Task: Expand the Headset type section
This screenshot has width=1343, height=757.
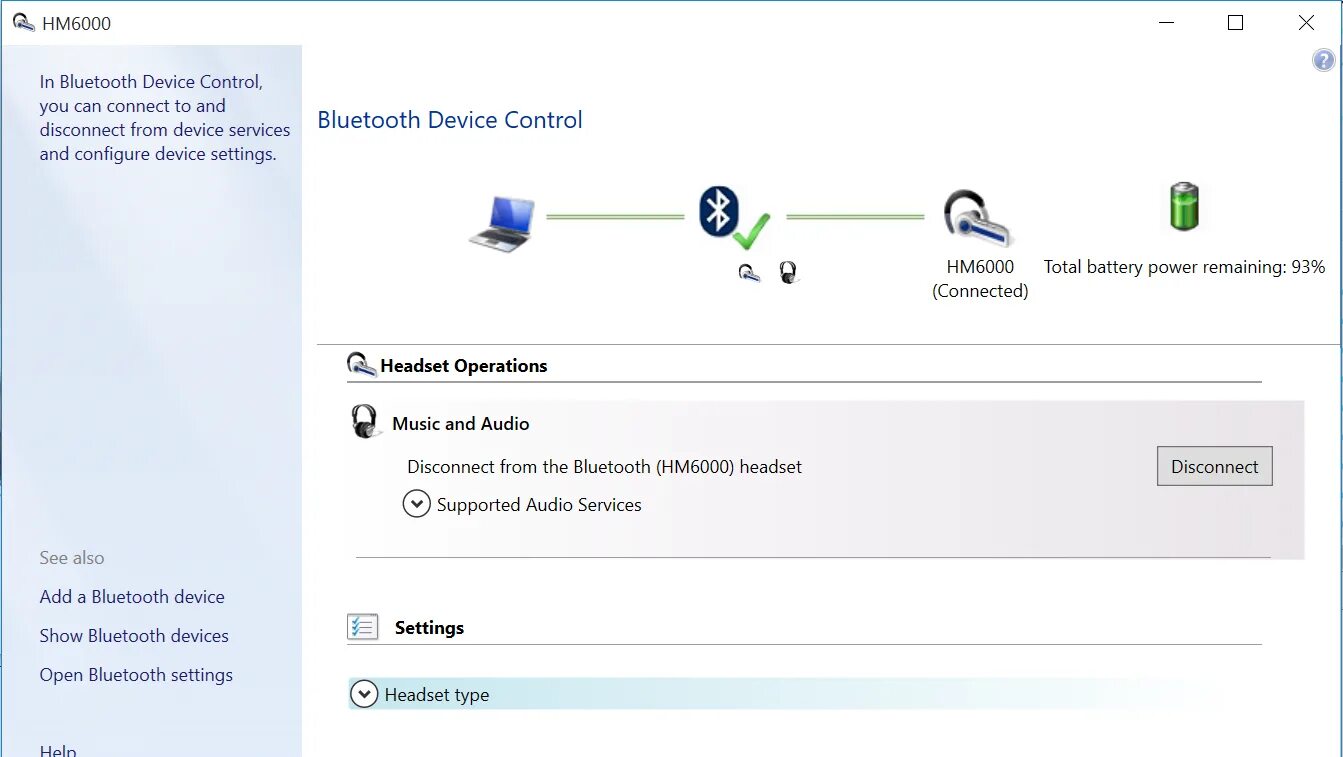Action: click(365, 694)
